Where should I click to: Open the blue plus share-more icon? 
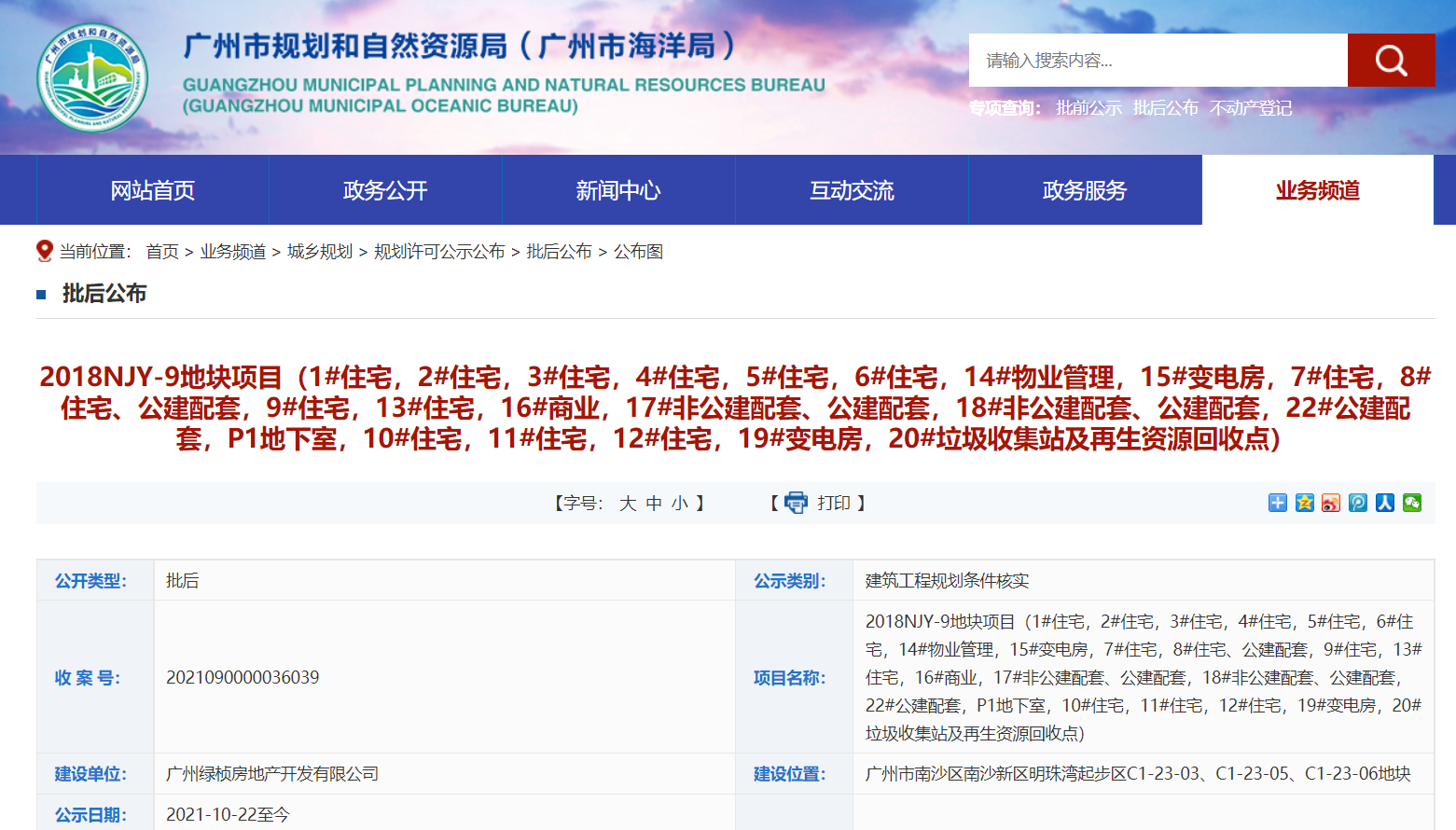click(1278, 503)
